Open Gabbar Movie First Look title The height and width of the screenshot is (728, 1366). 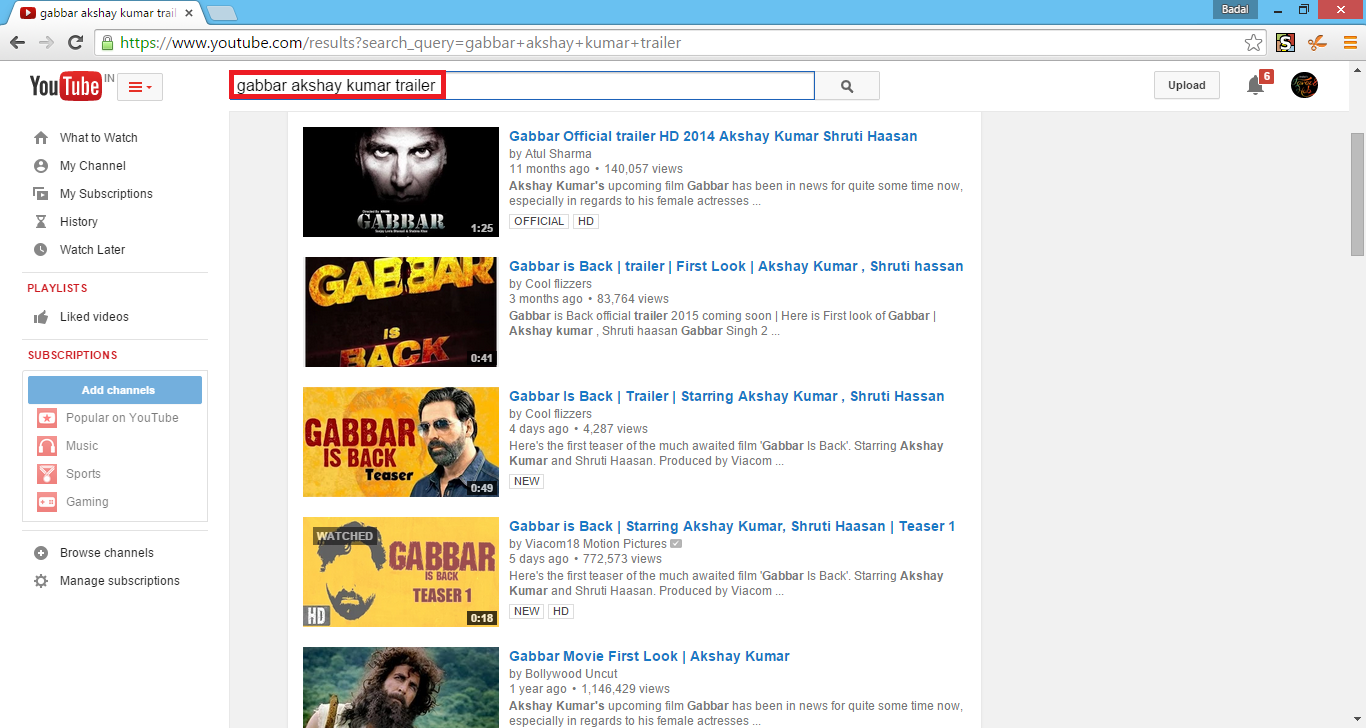point(649,656)
